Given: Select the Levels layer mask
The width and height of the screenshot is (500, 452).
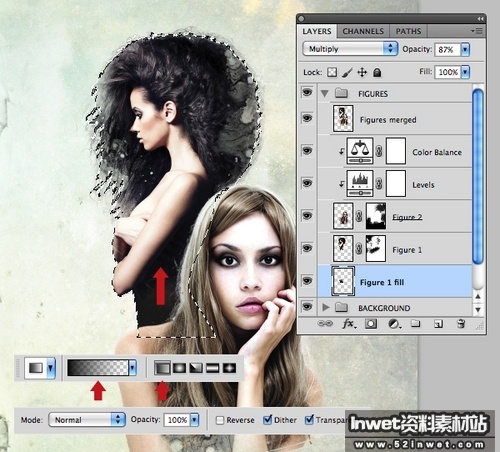Looking at the screenshot, I should coord(396,184).
